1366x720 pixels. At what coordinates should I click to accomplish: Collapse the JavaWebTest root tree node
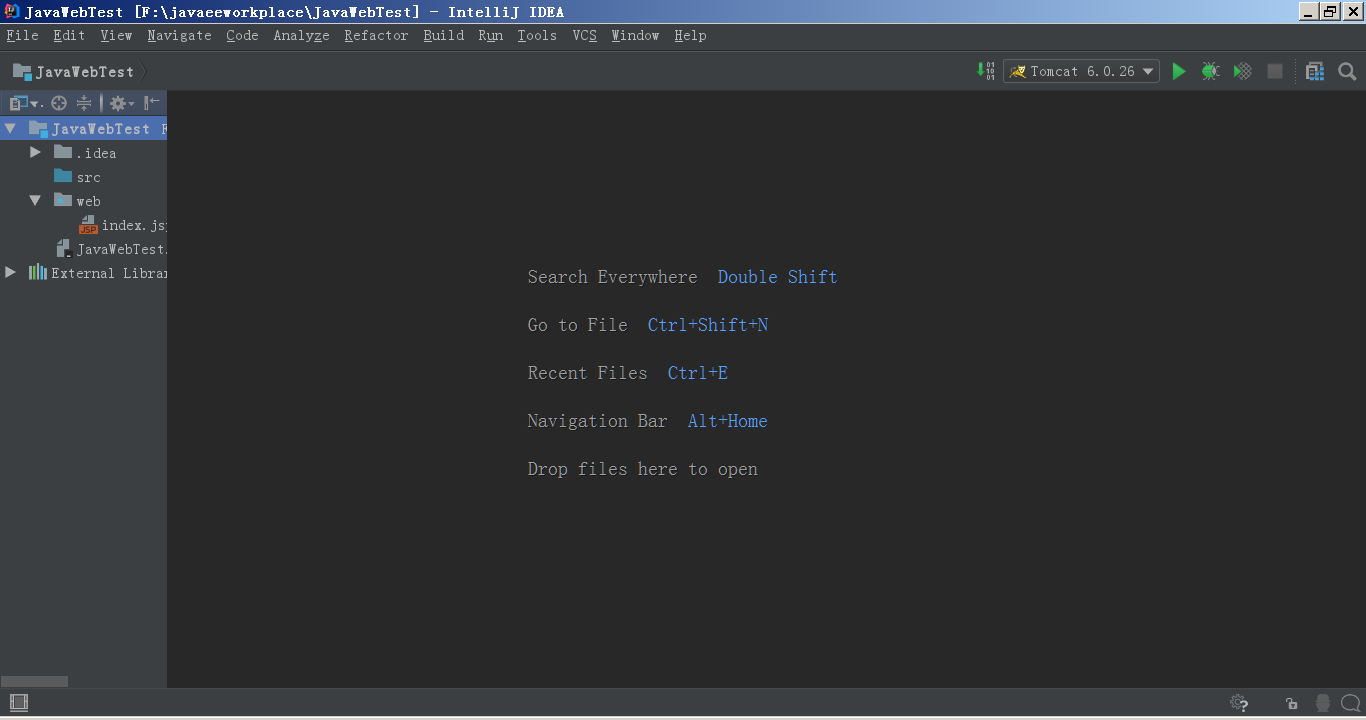pyautogui.click(x=11, y=128)
